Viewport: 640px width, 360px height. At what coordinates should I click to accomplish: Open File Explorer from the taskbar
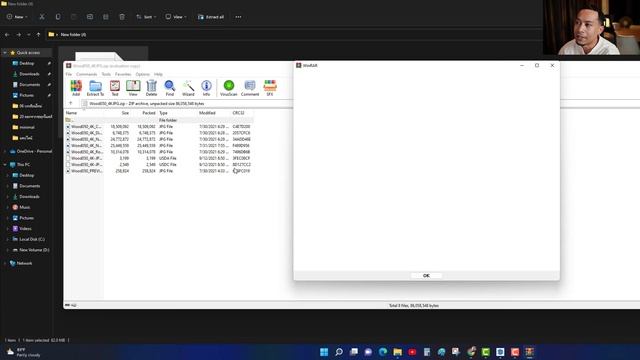(398, 352)
